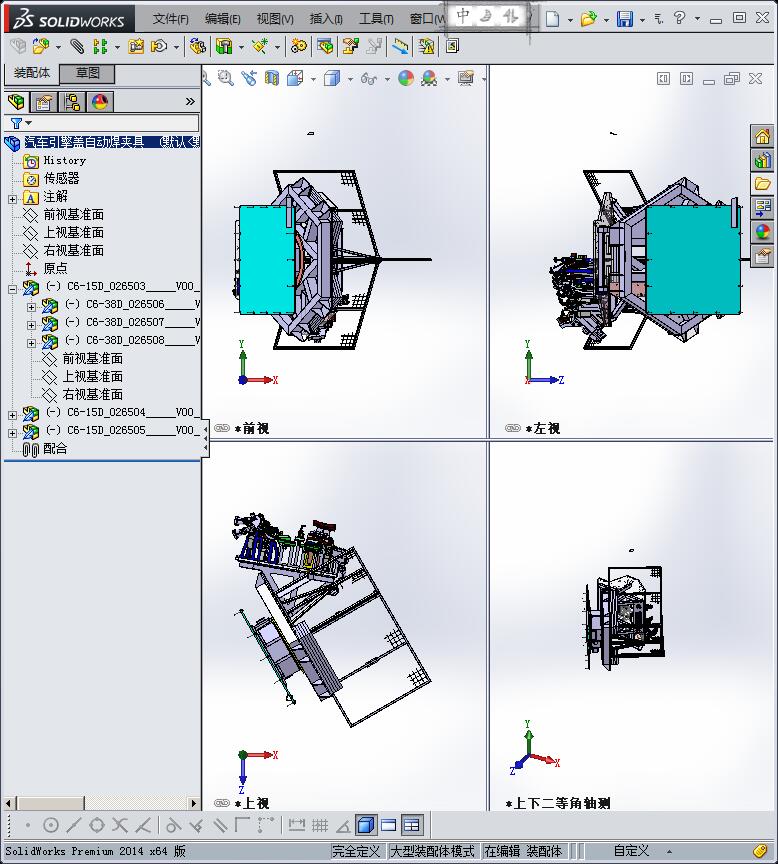778x864 pixels.
Task: Select the 传感器 tree item
Action: tap(61, 178)
